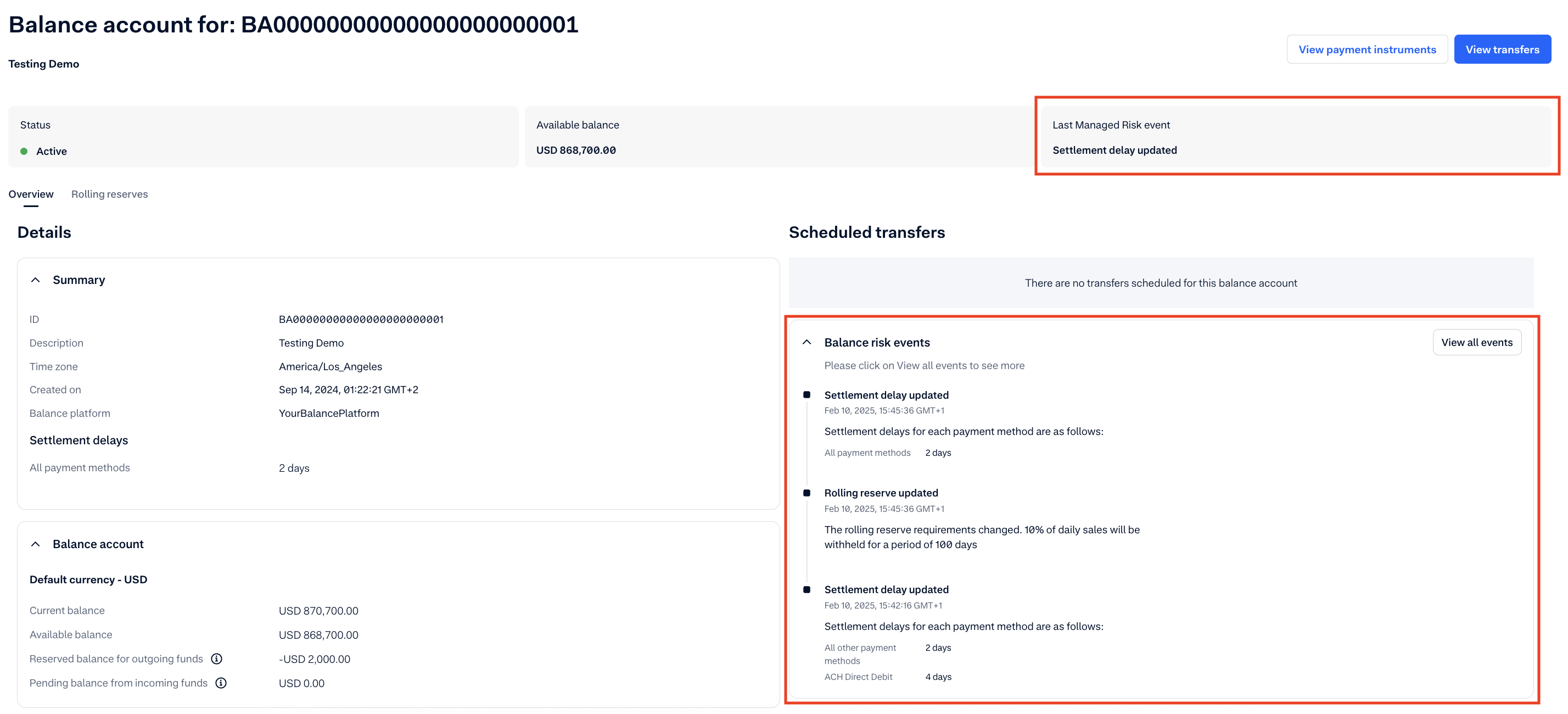Collapse the Summary section chevron
Viewport: 1568px width, 714px height.
pyautogui.click(x=35, y=280)
